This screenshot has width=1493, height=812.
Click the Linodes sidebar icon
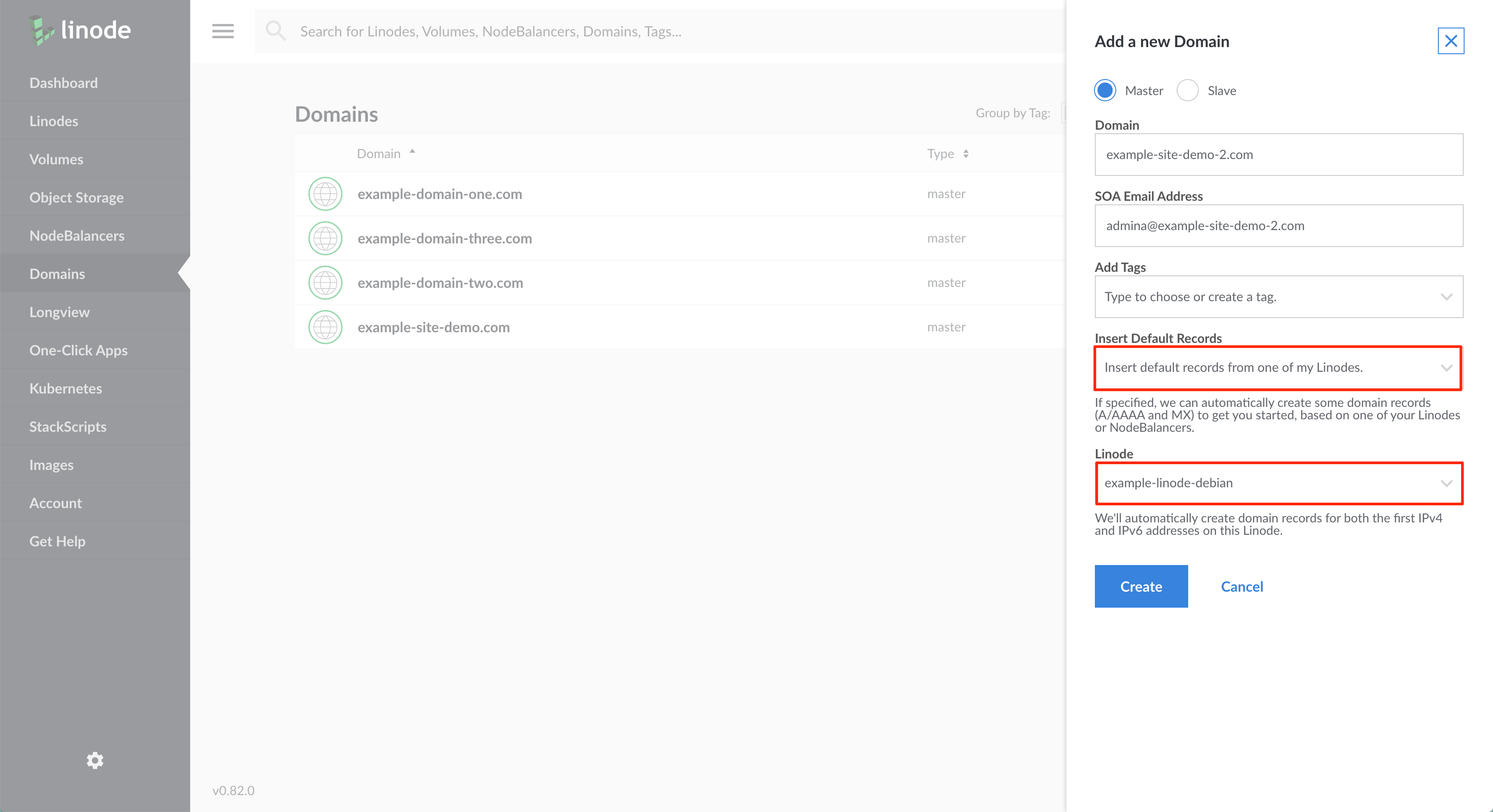pyautogui.click(x=54, y=121)
